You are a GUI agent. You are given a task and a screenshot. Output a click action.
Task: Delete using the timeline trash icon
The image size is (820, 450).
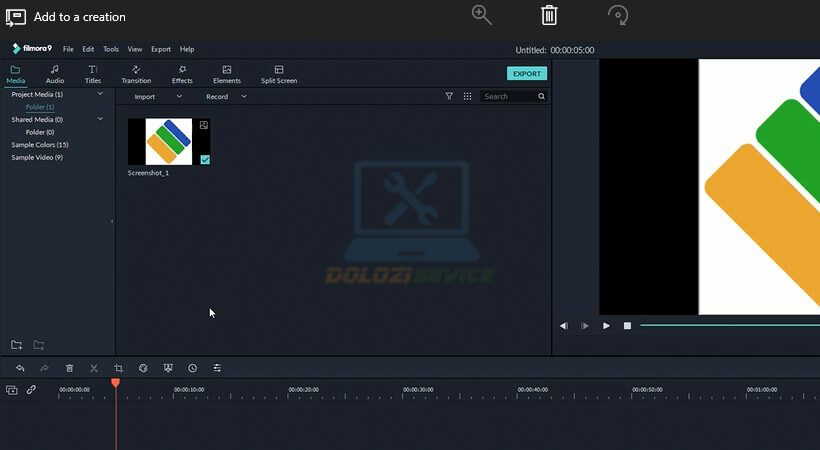tap(69, 368)
